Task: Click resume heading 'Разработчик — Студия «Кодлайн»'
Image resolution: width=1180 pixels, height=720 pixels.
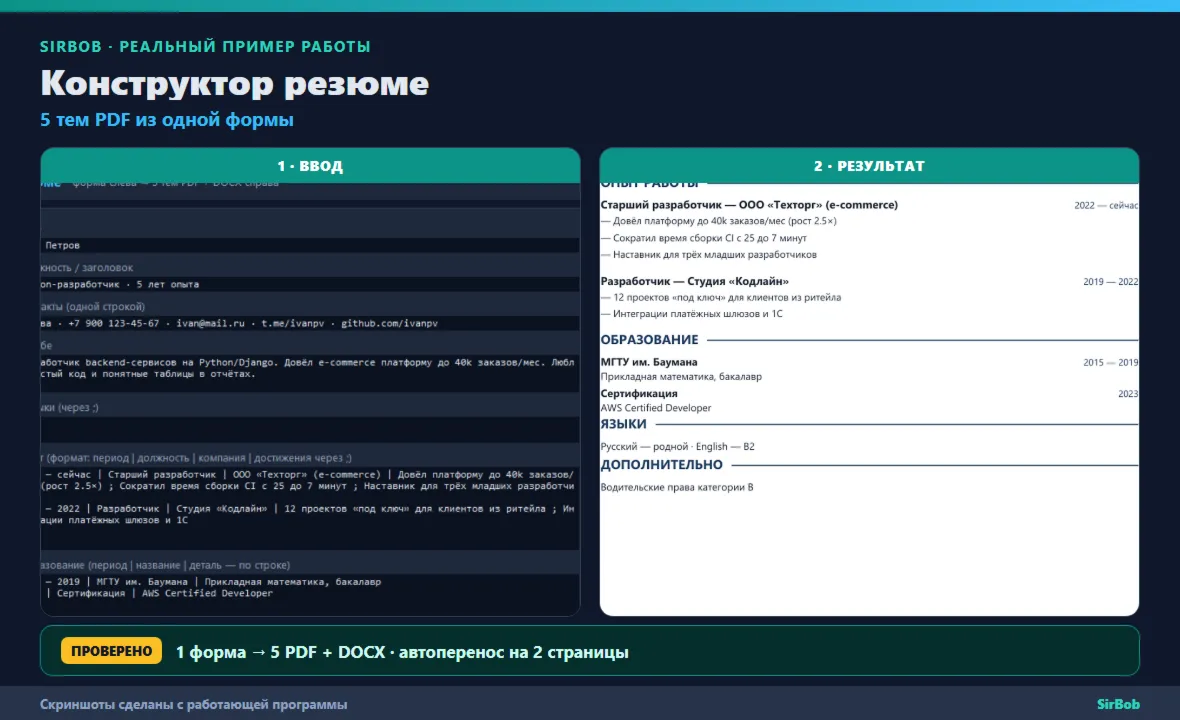Action: coord(695,281)
